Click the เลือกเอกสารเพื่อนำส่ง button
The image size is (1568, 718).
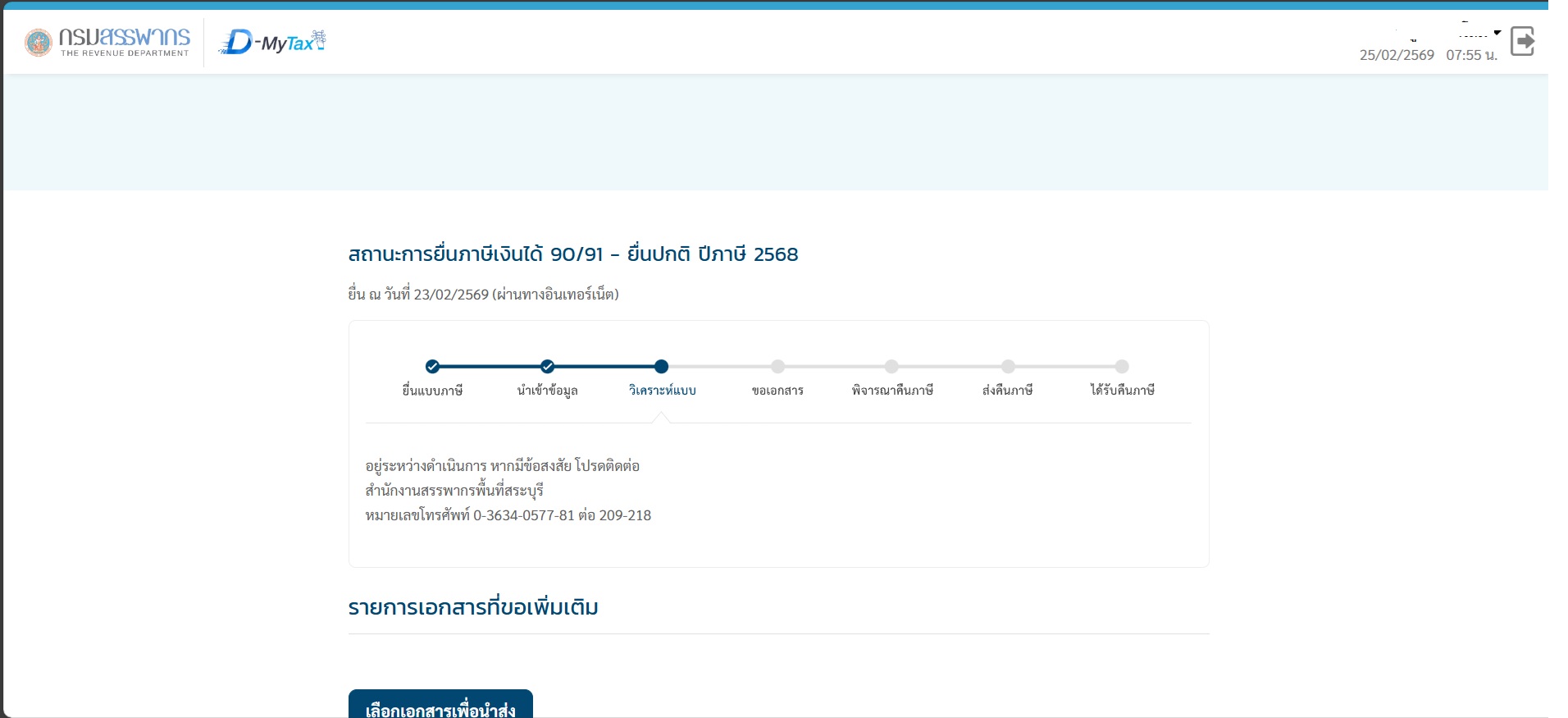(440, 703)
